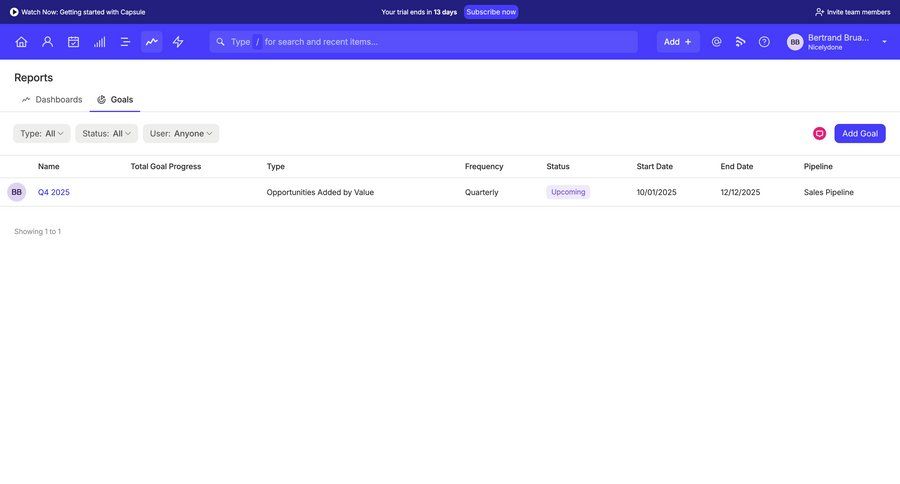Click the @ mentions icon
The image size is (900, 484).
tap(716, 42)
